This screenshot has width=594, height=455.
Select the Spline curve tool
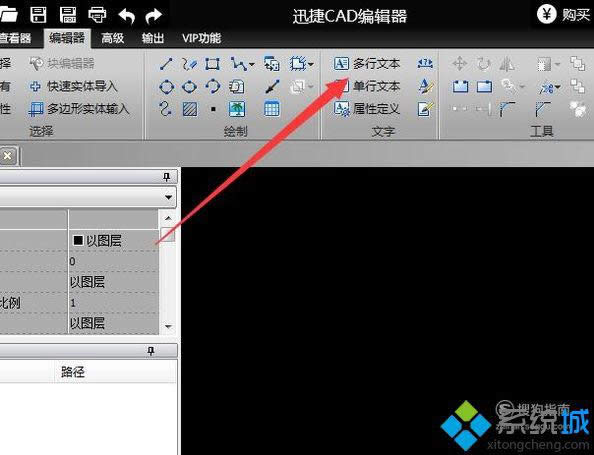point(166,109)
